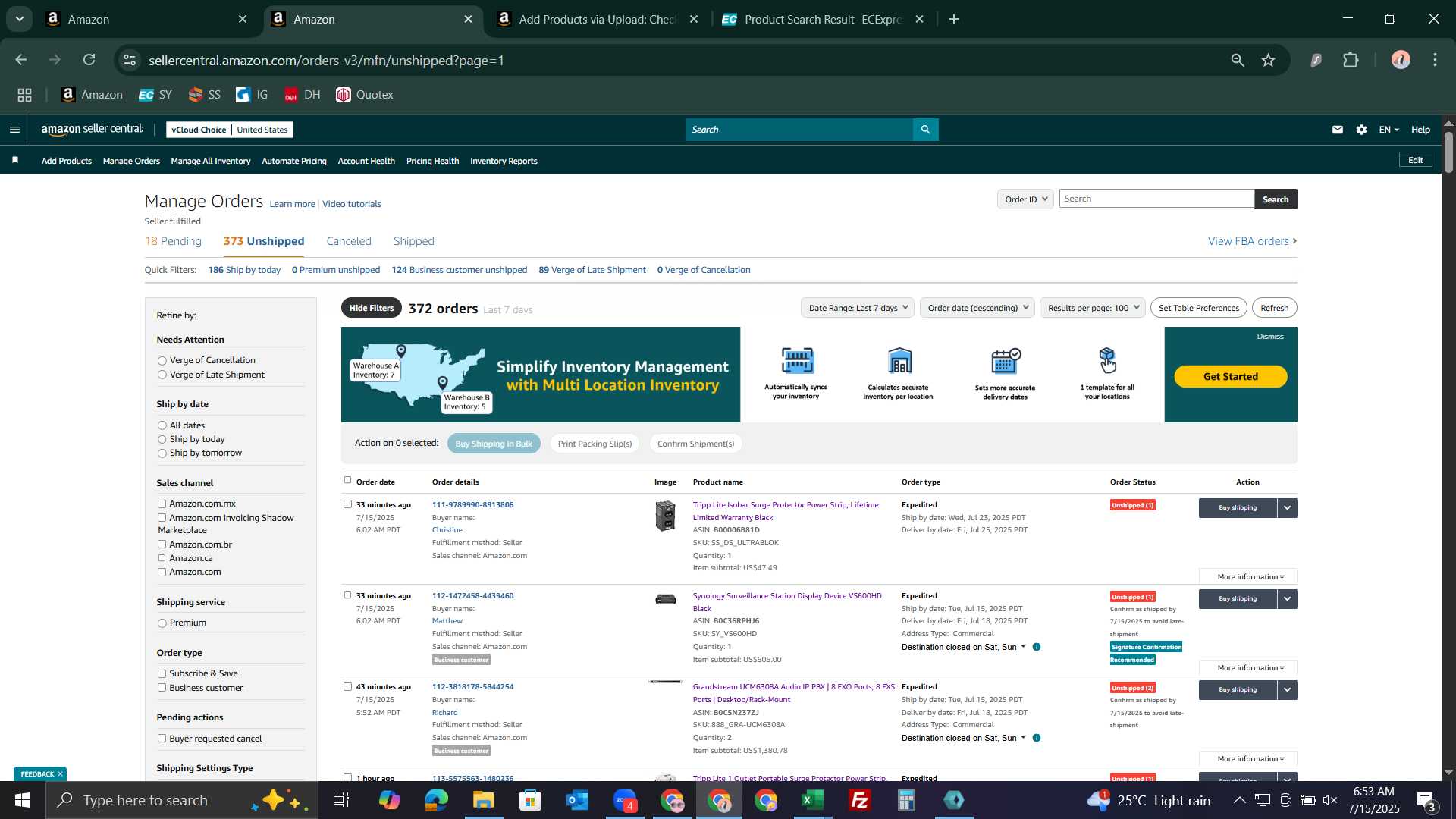This screenshot has height=819, width=1456.
Task: Click Print Packing Slip(s) button
Action: pyautogui.click(x=595, y=444)
